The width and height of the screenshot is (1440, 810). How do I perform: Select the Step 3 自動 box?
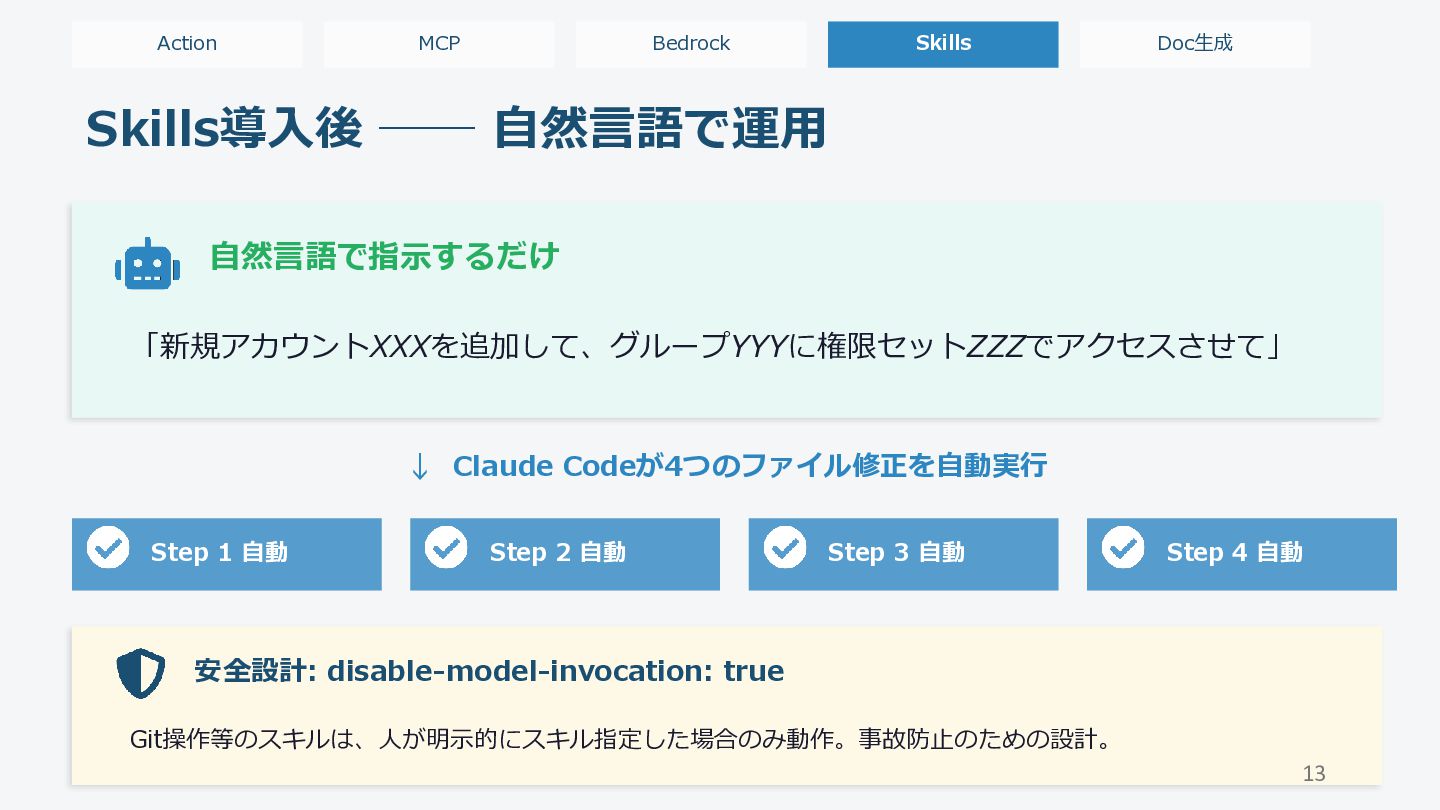[903, 554]
